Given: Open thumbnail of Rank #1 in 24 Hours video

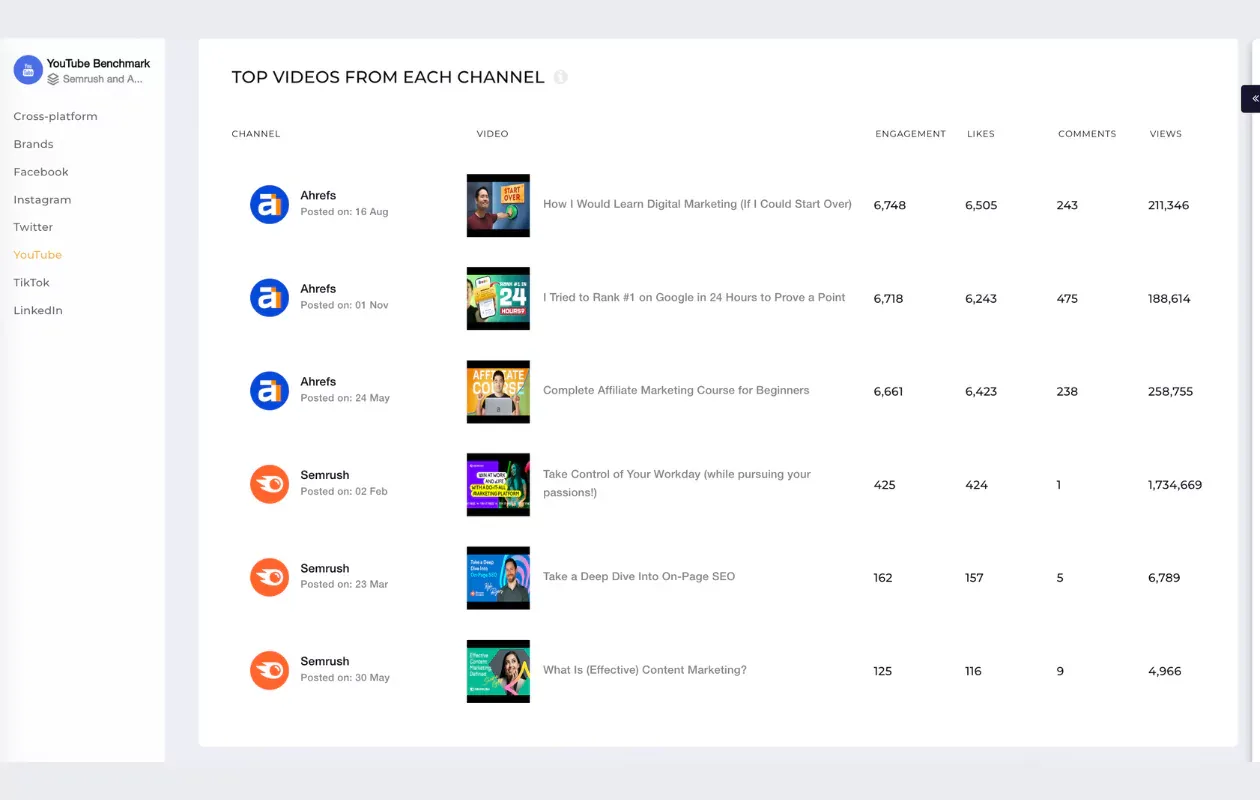Looking at the screenshot, I should point(498,298).
